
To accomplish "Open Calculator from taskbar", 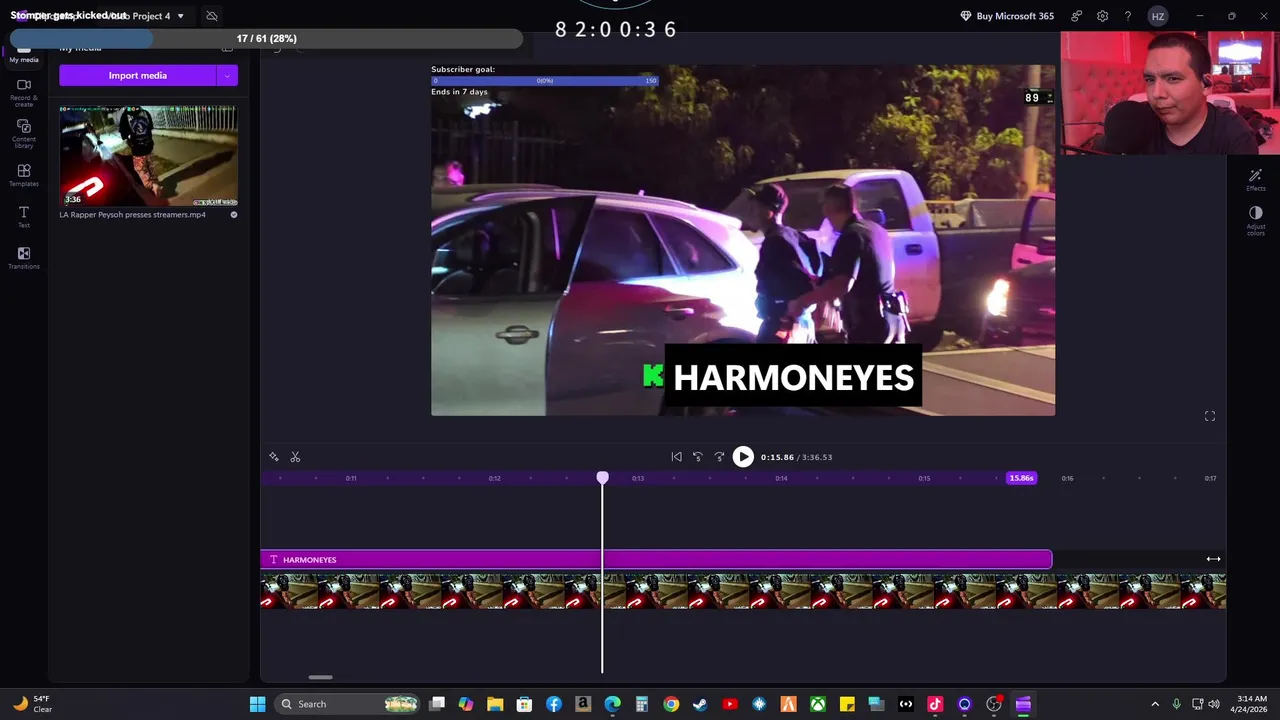I will (x=642, y=704).
